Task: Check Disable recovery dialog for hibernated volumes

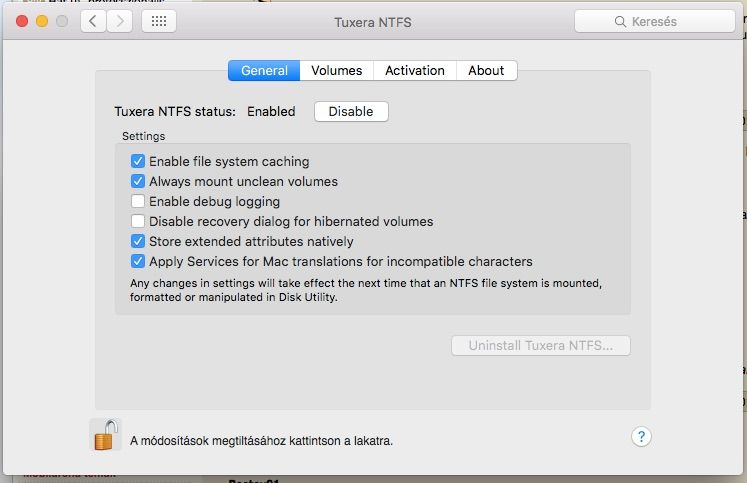Action: tap(138, 221)
